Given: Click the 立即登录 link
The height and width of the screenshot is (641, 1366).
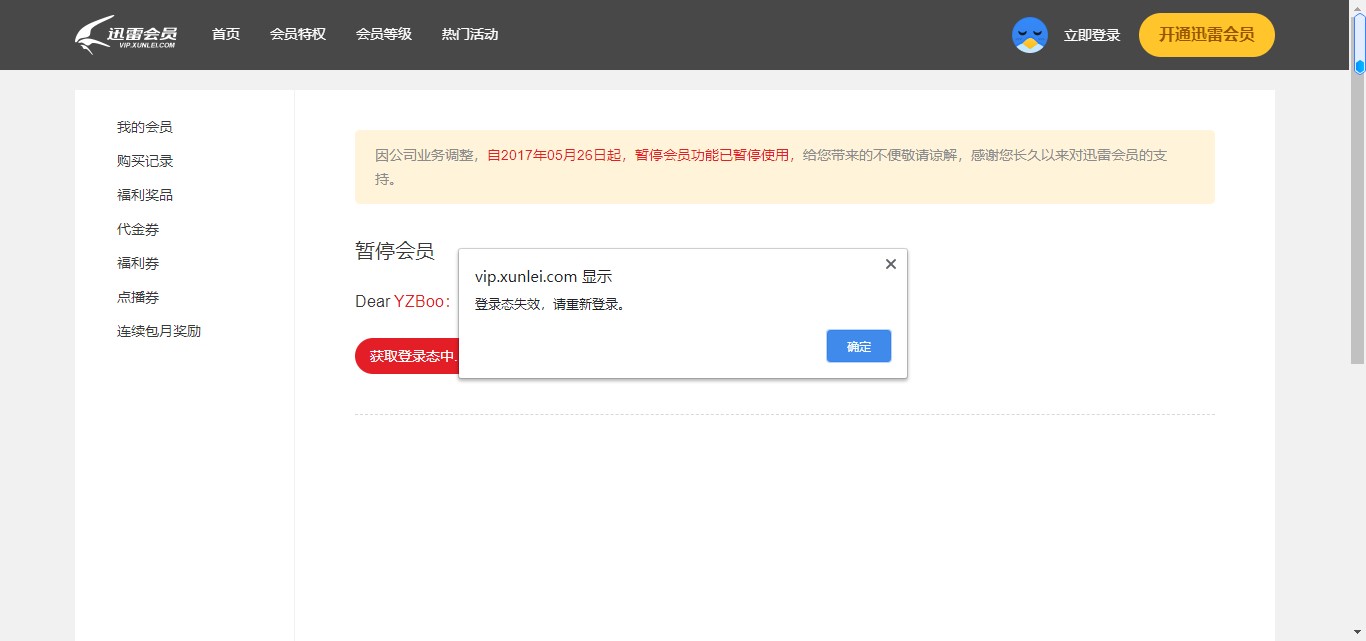Looking at the screenshot, I should [1091, 35].
